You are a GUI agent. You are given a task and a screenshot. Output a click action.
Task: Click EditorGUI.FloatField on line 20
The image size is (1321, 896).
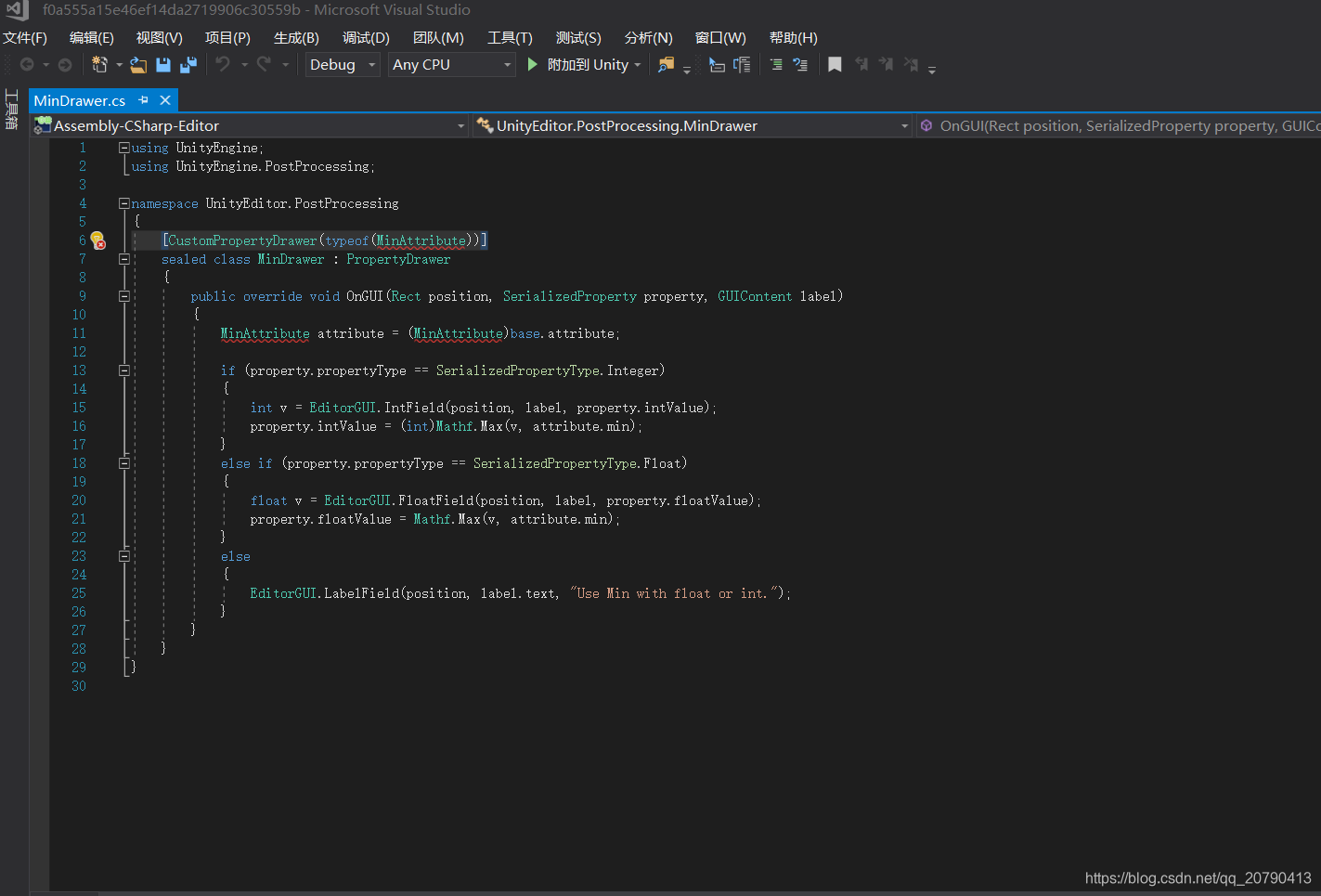click(399, 500)
